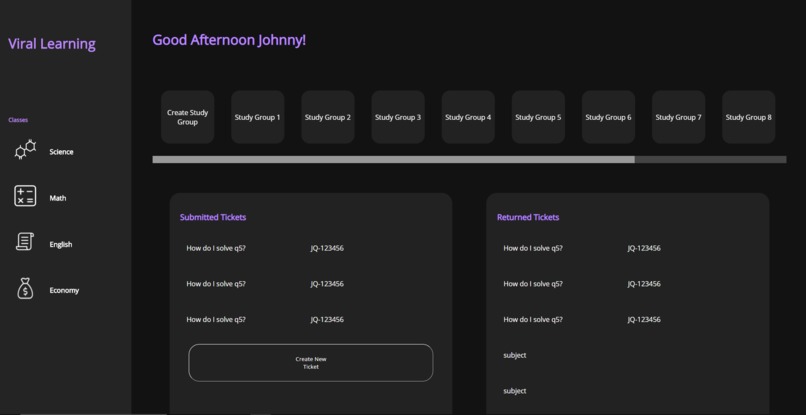The width and height of the screenshot is (806, 415).
Task: Click the study groups horizontal scrollbar thumb
Action: coord(394,159)
